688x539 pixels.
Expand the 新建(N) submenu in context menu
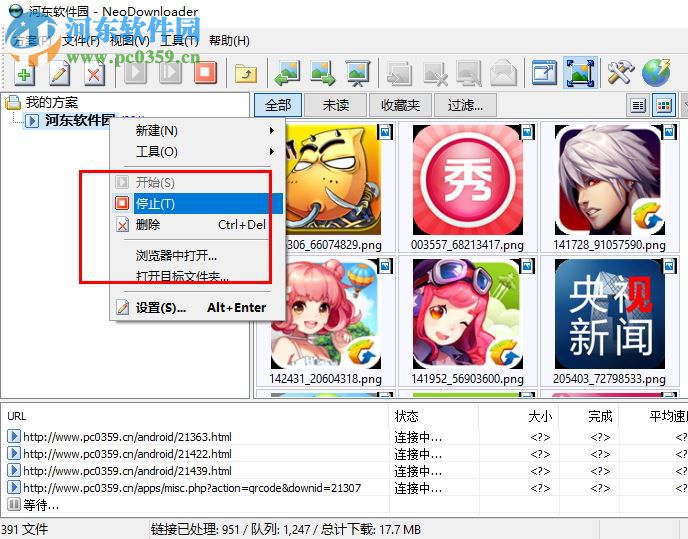[197, 130]
